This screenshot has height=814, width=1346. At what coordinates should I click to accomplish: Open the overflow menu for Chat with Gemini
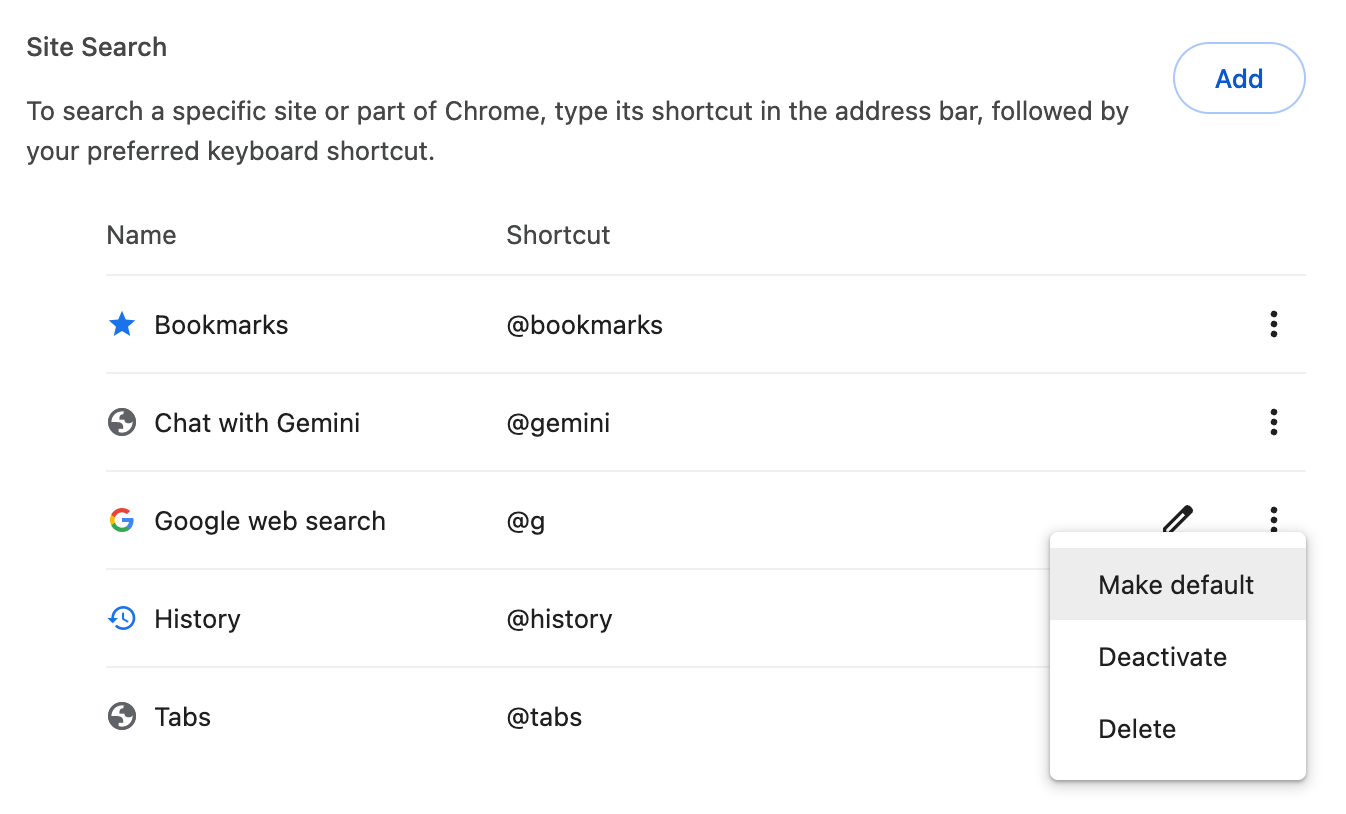pos(1274,422)
